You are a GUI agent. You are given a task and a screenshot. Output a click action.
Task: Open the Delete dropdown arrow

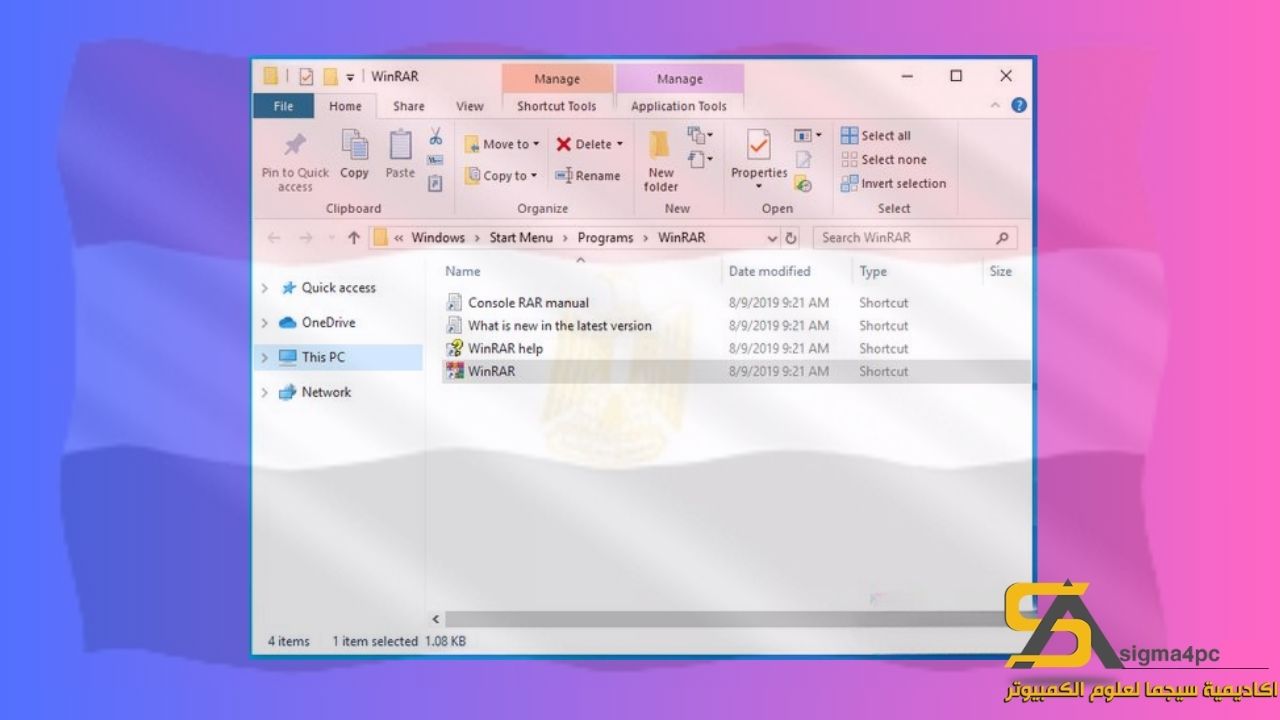[620, 144]
